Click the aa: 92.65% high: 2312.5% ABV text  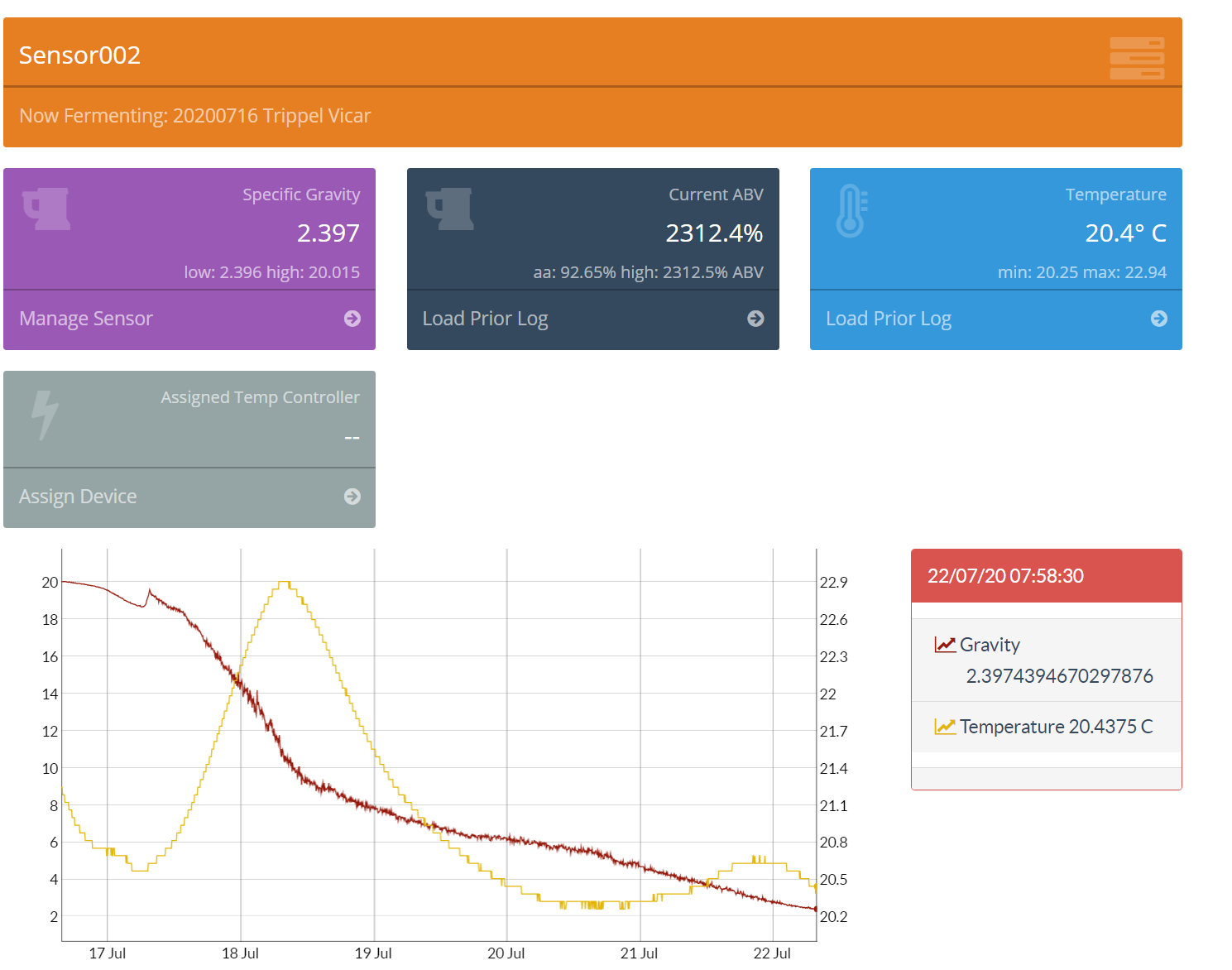pyautogui.click(x=649, y=272)
